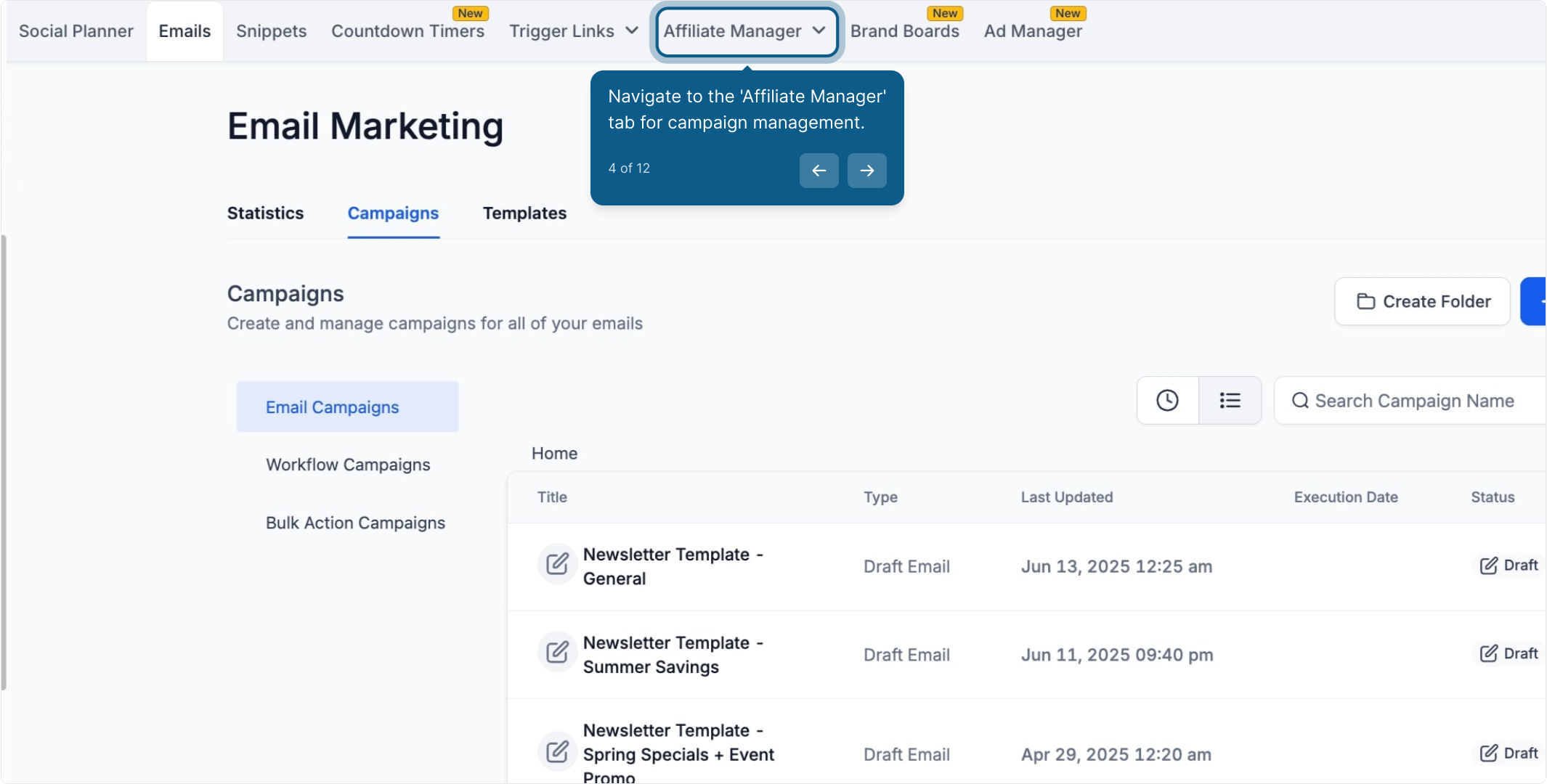Open the Affiliate Manager dropdown
This screenshot has height=784, width=1547.
[x=746, y=31]
